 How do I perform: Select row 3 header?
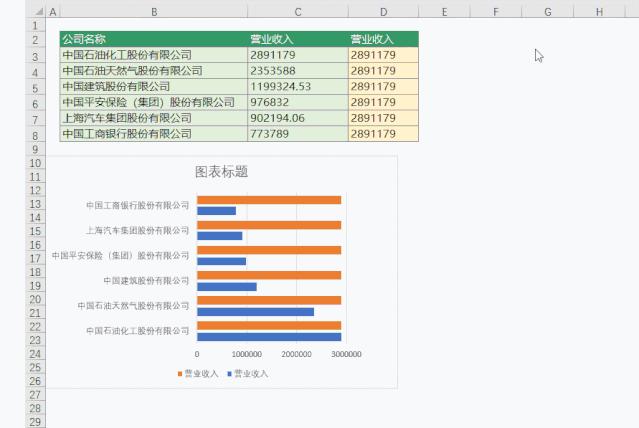(35, 57)
